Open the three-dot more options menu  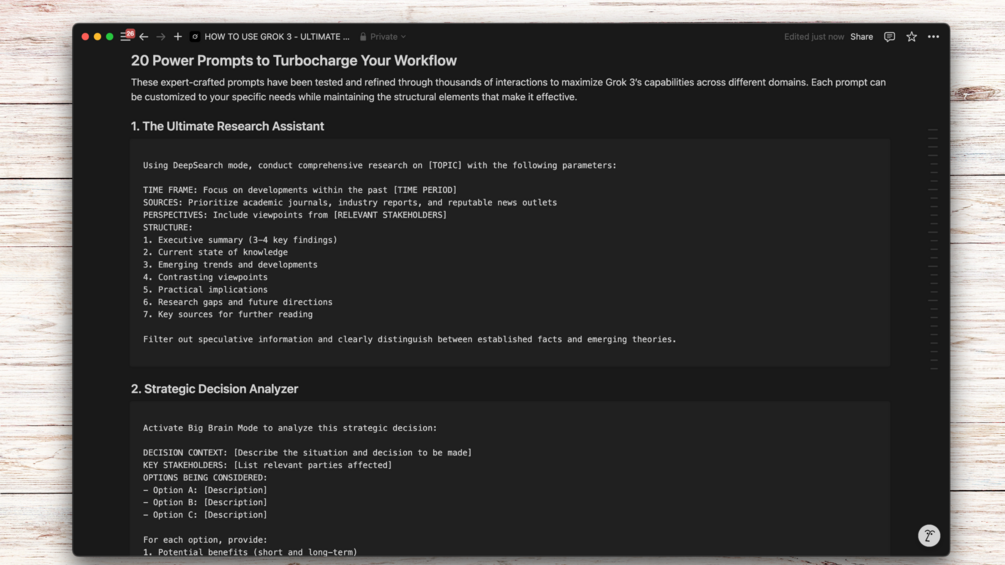click(933, 37)
